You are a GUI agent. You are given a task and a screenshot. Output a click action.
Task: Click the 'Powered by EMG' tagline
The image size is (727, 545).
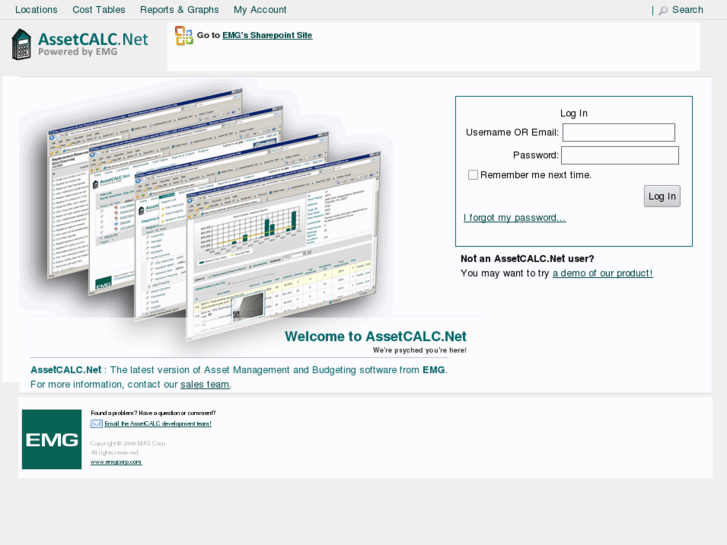pos(78,52)
